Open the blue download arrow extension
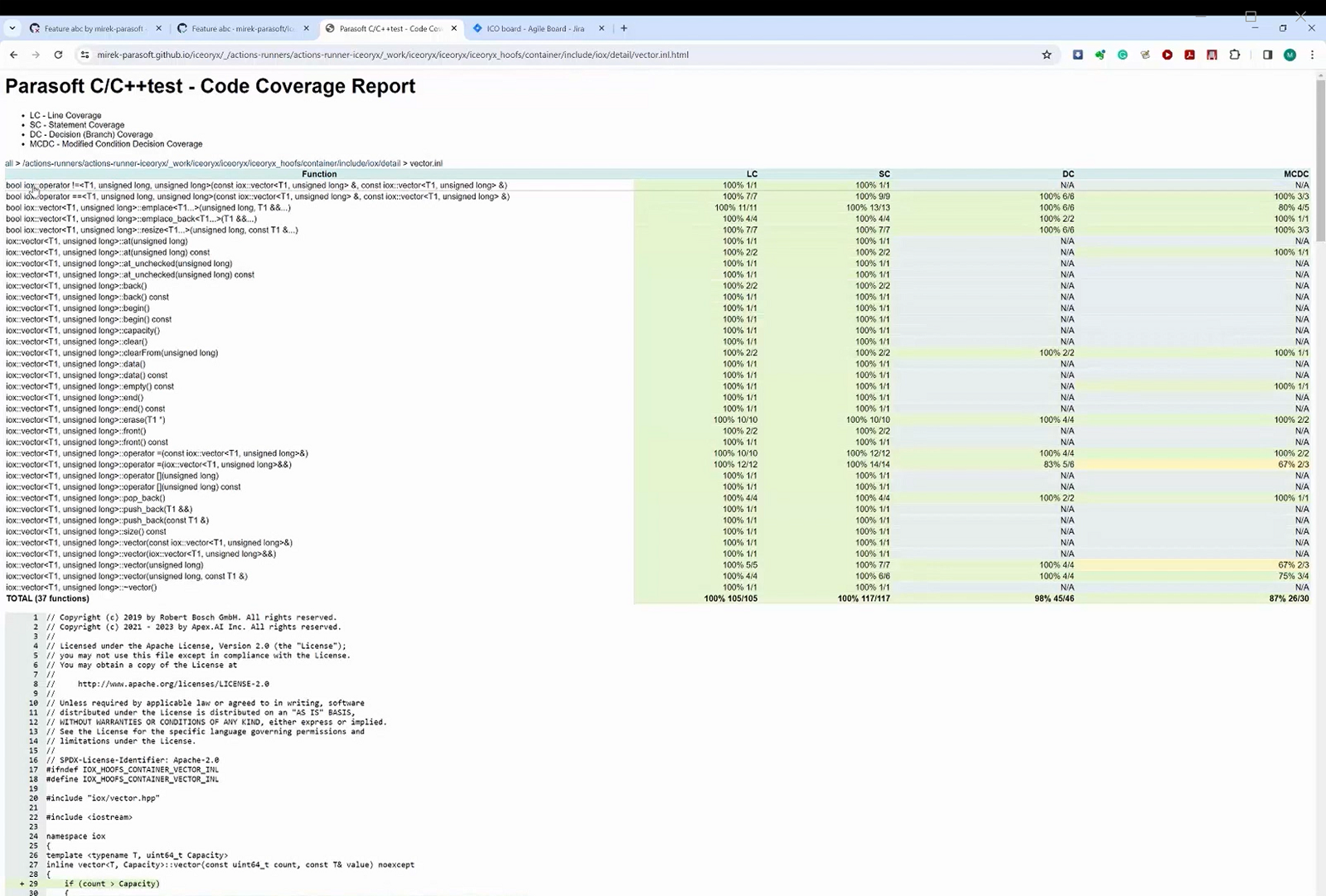Image resolution: width=1326 pixels, height=896 pixels. click(x=1077, y=55)
